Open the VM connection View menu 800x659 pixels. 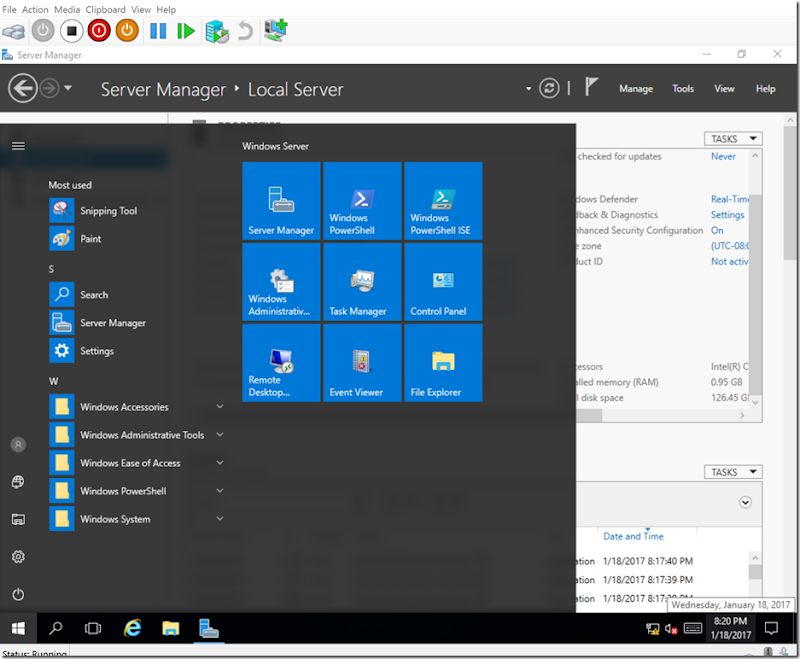coord(141,9)
